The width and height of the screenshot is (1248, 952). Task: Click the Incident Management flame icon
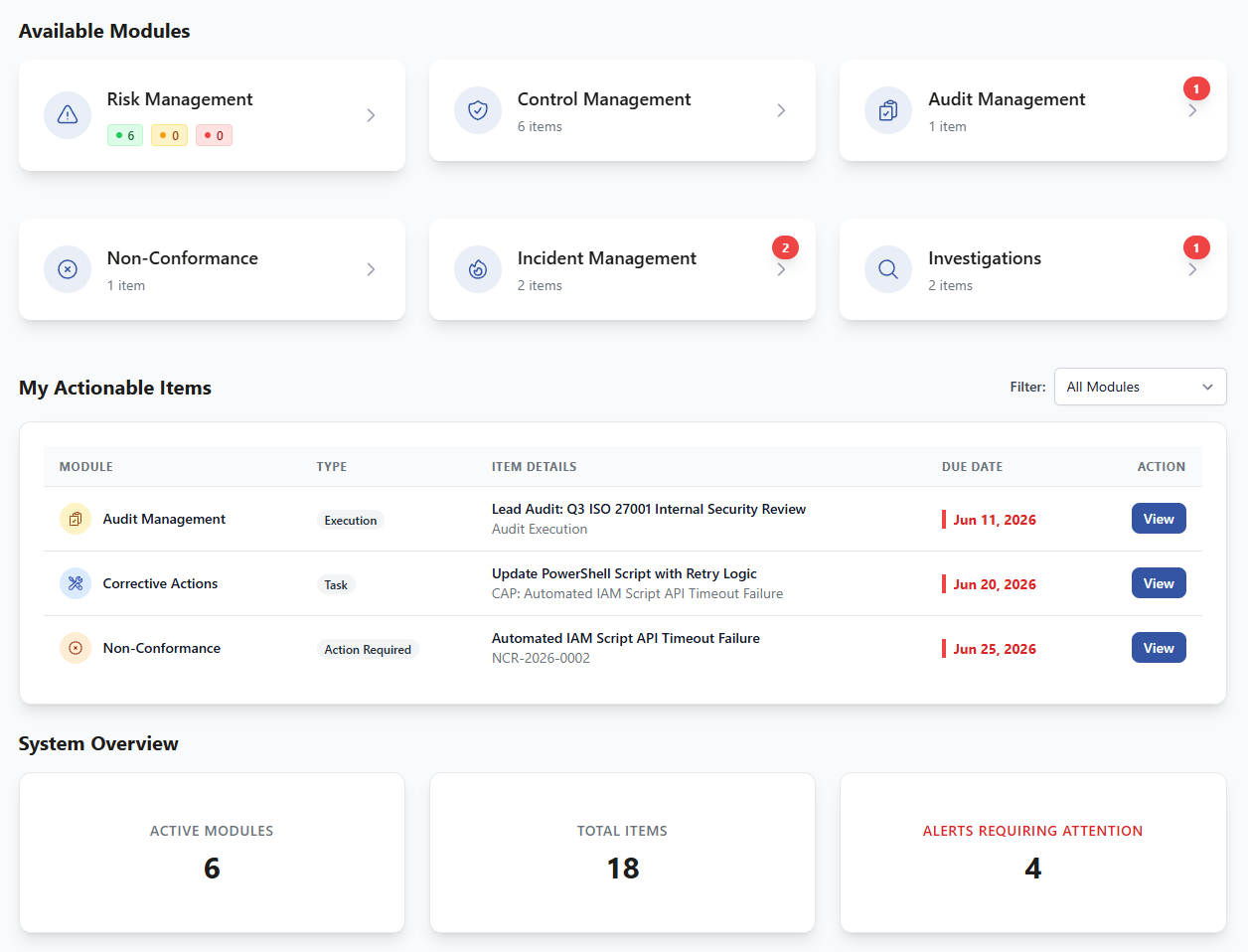(478, 269)
